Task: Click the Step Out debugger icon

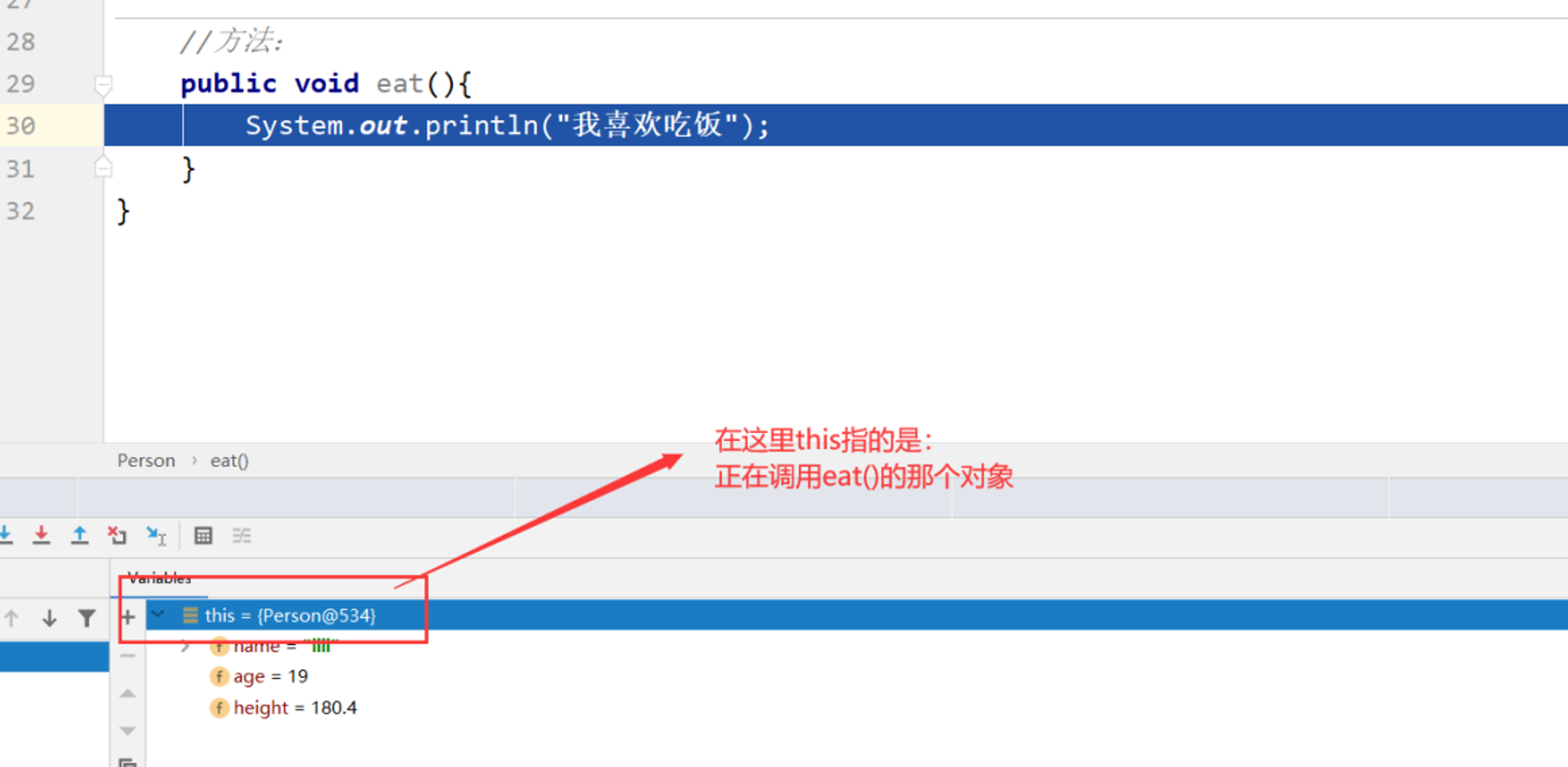Action: click(x=80, y=536)
